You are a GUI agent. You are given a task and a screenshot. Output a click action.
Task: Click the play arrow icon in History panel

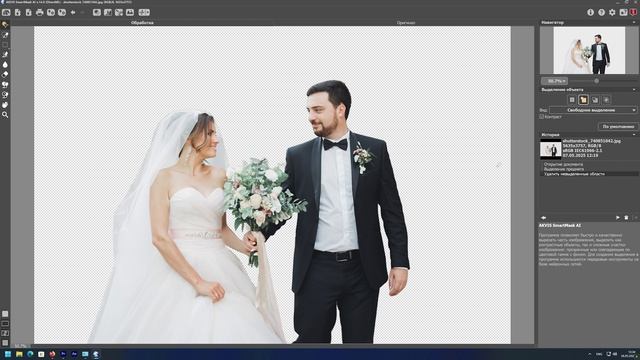[618, 218]
